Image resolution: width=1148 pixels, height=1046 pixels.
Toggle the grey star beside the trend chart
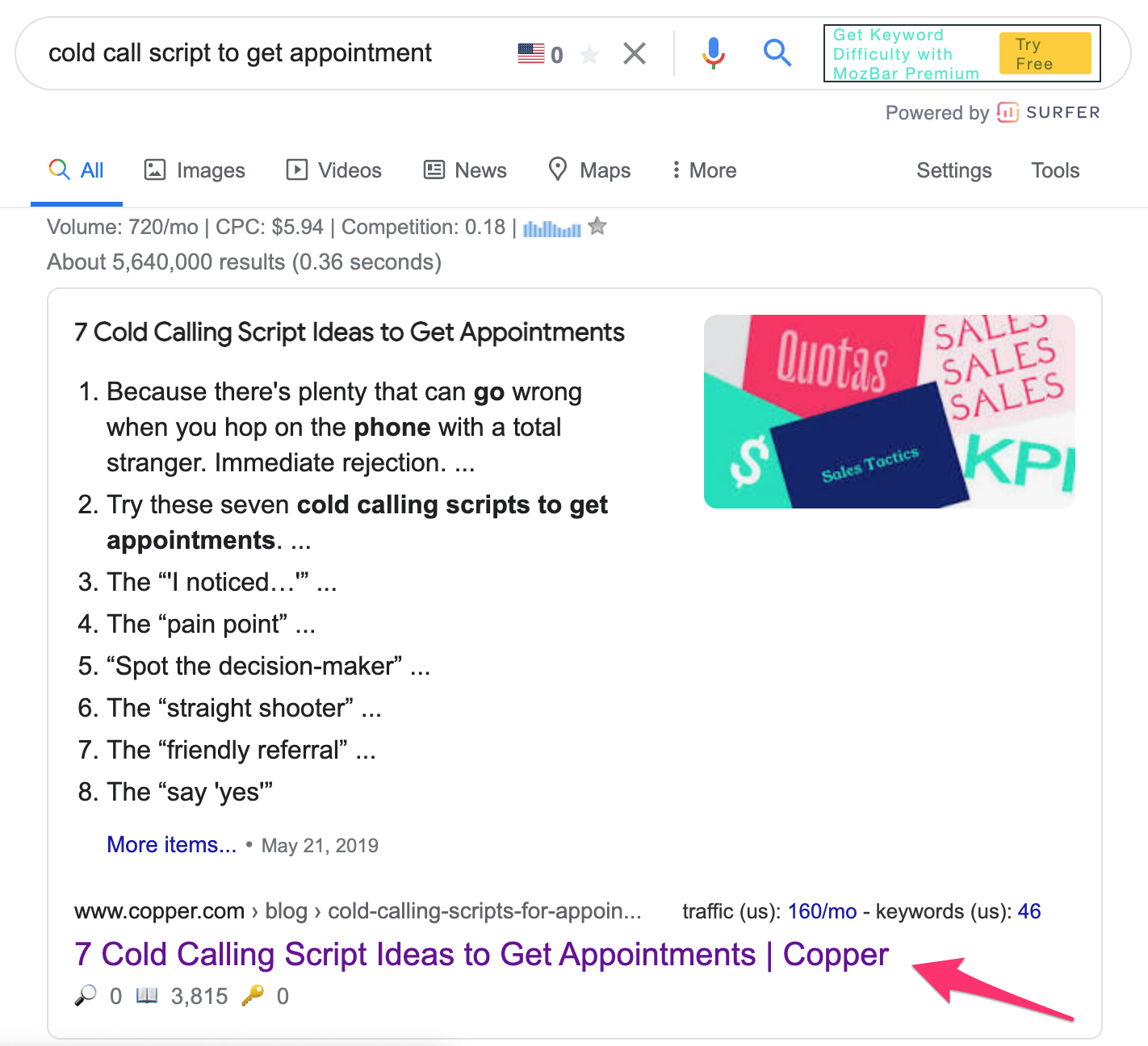pyautogui.click(x=597, y=226)
